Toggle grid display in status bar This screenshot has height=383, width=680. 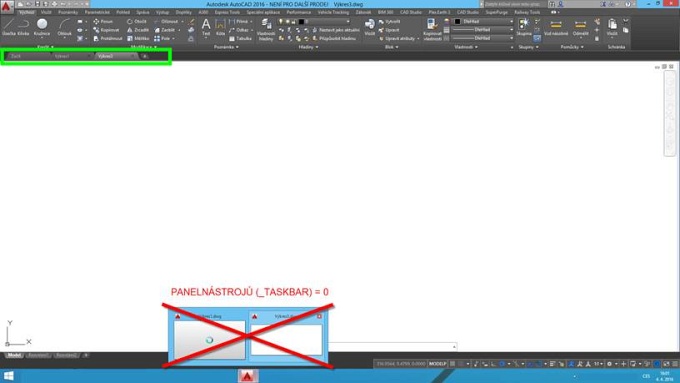(452, 364)
